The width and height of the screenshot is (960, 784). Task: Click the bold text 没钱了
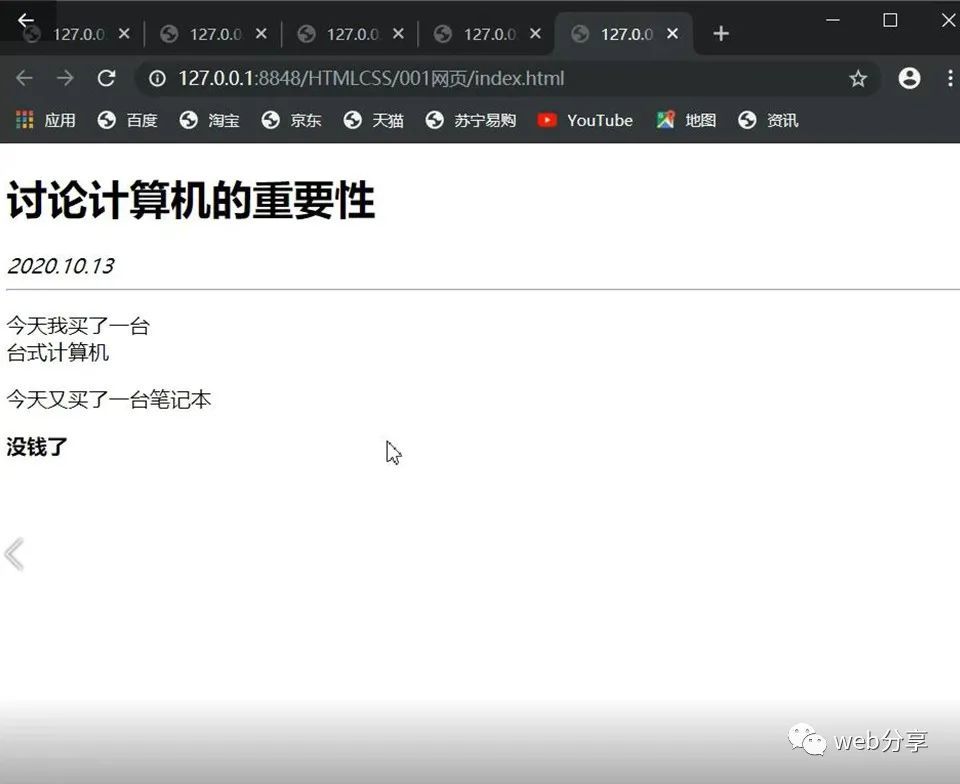[x=36, y=447]
